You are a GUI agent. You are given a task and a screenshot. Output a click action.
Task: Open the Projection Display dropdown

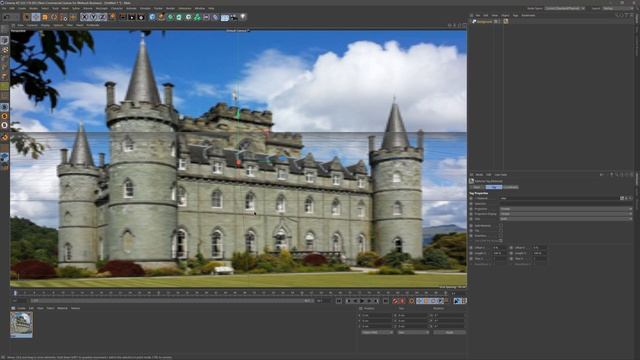pyautogui.click(x=566, y=213)
